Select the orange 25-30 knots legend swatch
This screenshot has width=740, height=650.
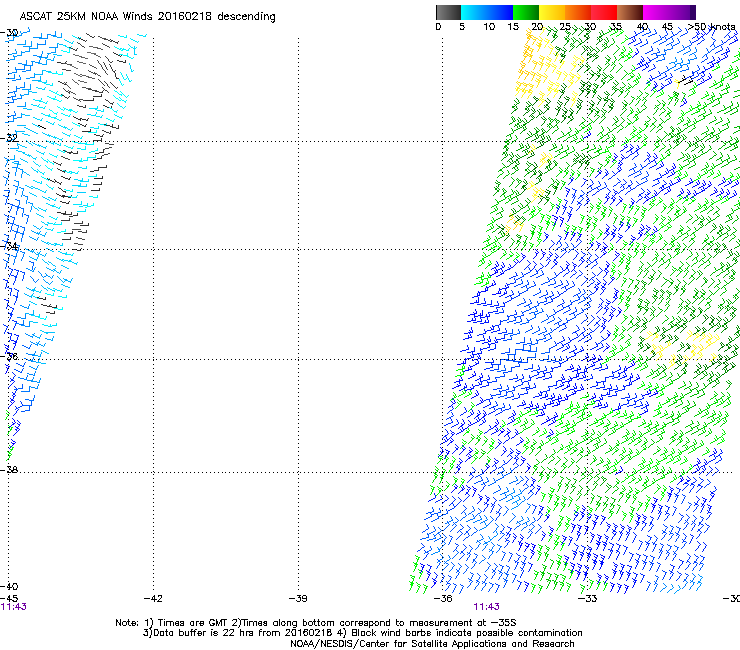pos(578,12)
